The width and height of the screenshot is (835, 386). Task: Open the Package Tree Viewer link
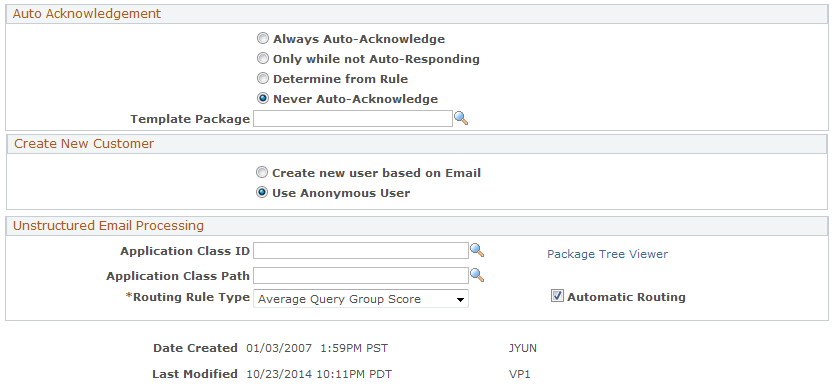coord(607,254)
